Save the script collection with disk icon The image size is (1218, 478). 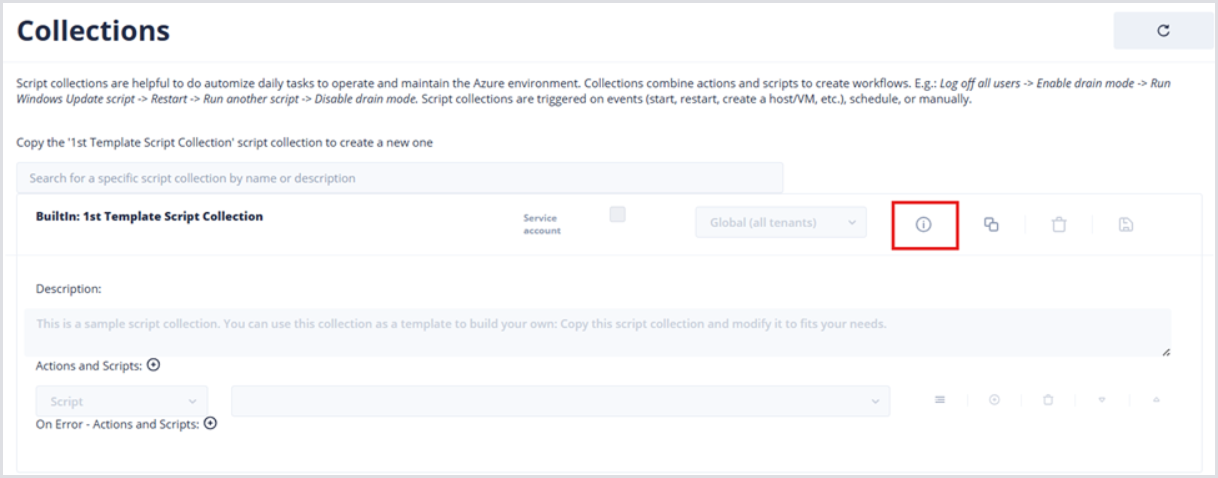click(x=1125, y=225)
